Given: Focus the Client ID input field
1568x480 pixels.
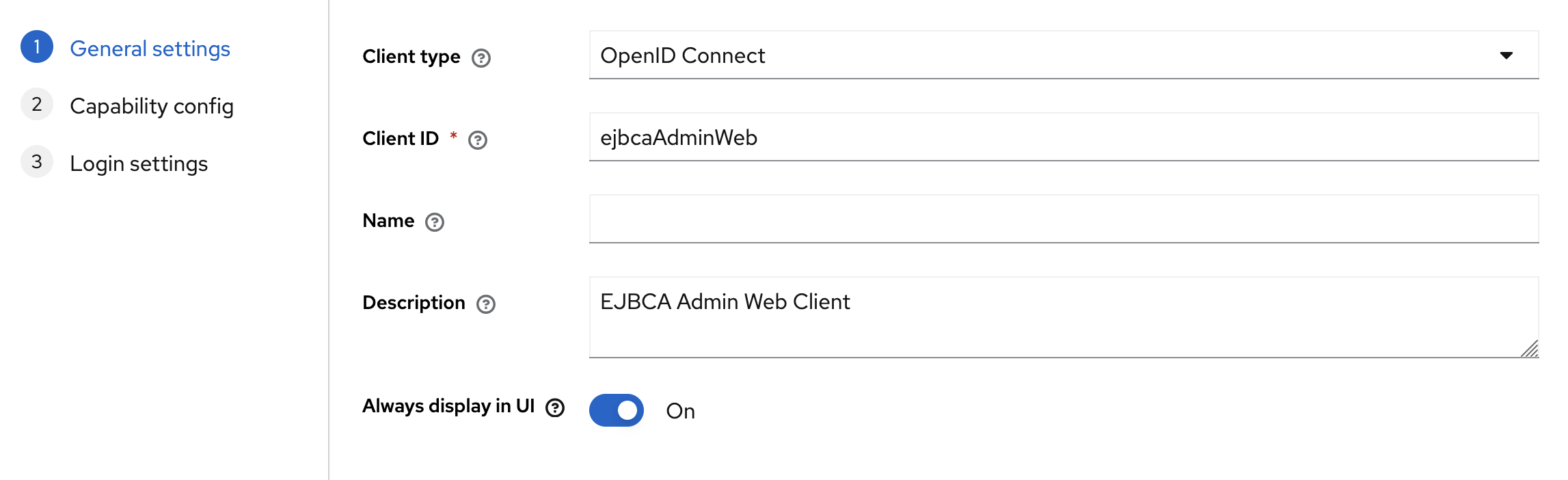Looking at the screenshot, I should coord(1064,137).
